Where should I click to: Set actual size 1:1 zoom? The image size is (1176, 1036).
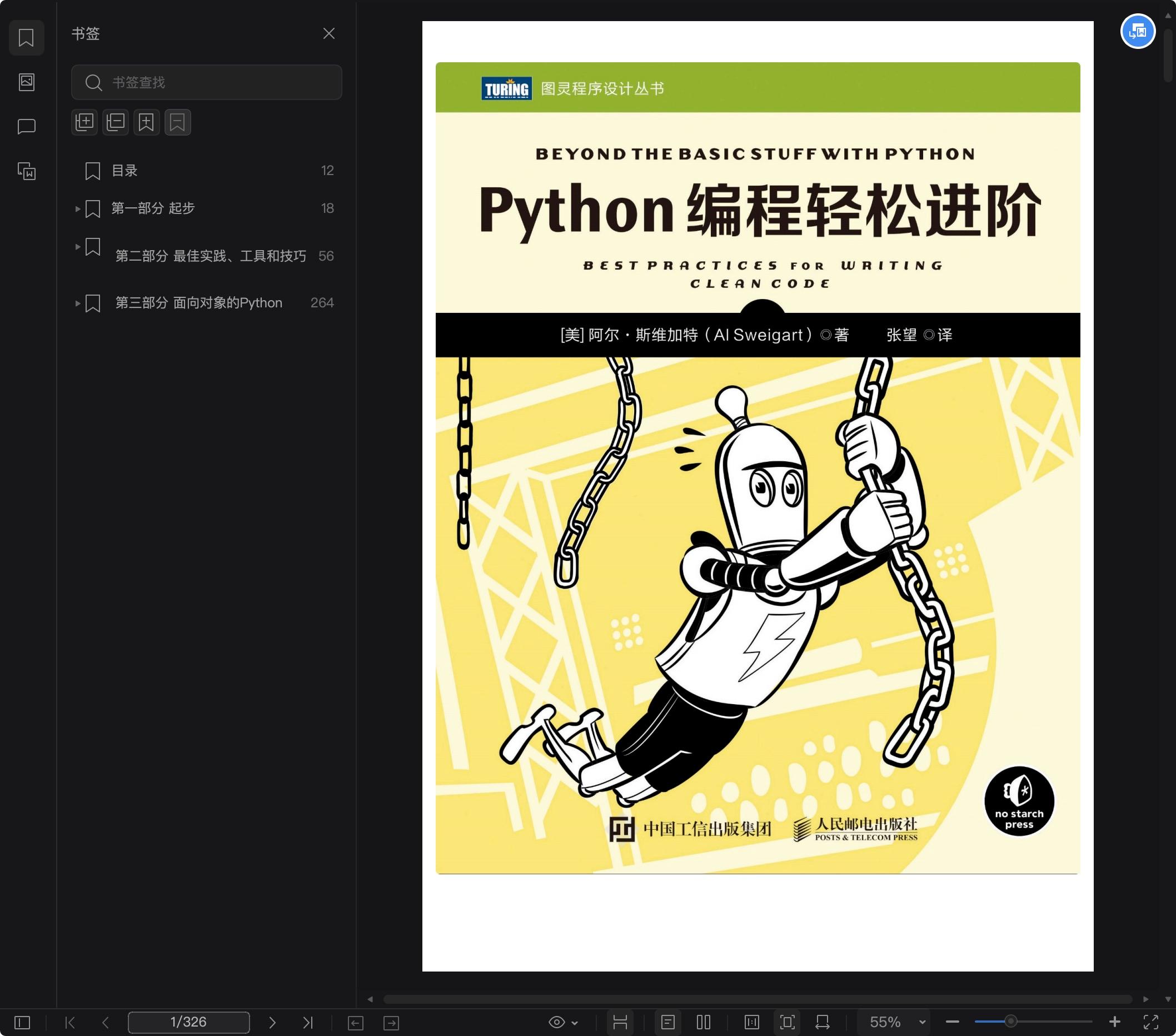click(752, 1022)
